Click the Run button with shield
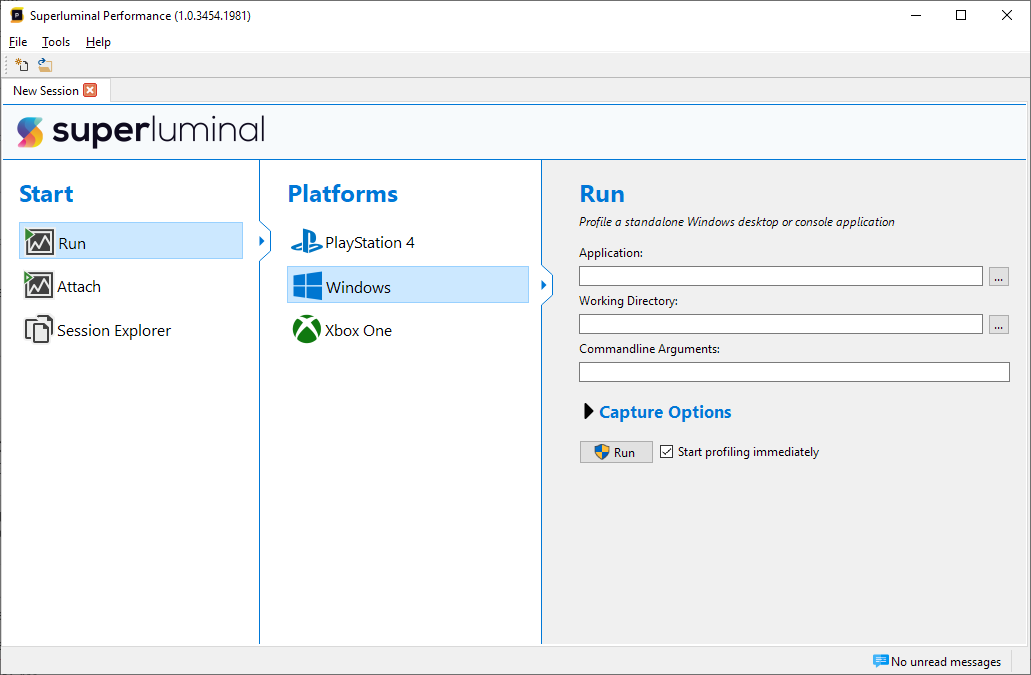Image resolution: width=1031 pixels, height=675 pixels. (x=616, y=452)
